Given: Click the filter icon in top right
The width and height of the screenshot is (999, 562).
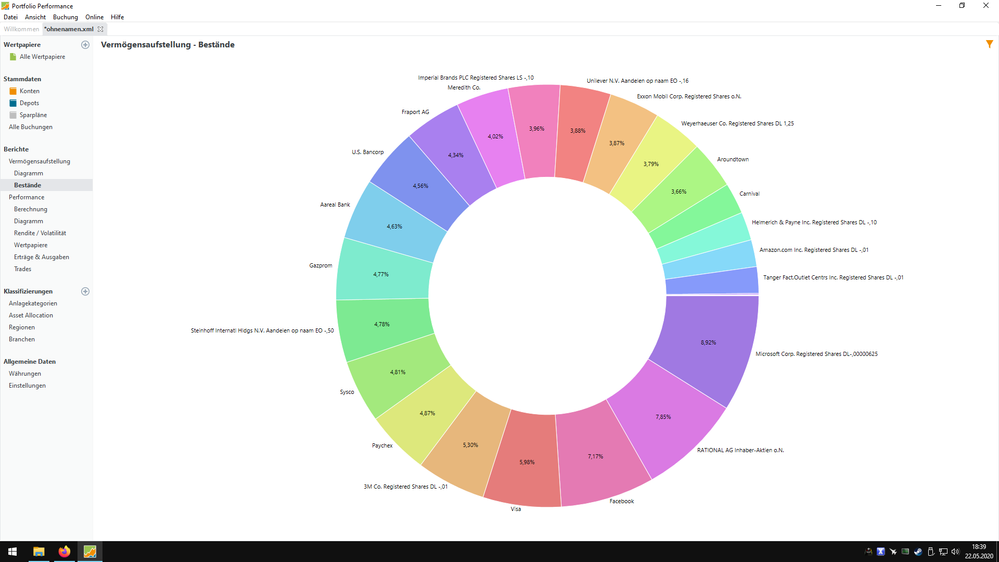Looking at the screenshot, I should pos(990,45).
